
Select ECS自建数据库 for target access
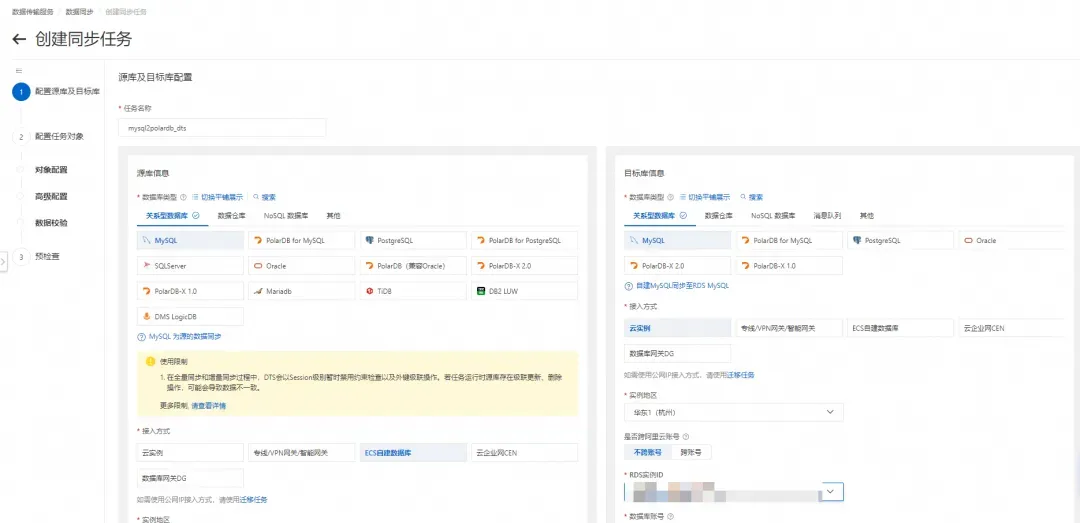click(901, 328)
